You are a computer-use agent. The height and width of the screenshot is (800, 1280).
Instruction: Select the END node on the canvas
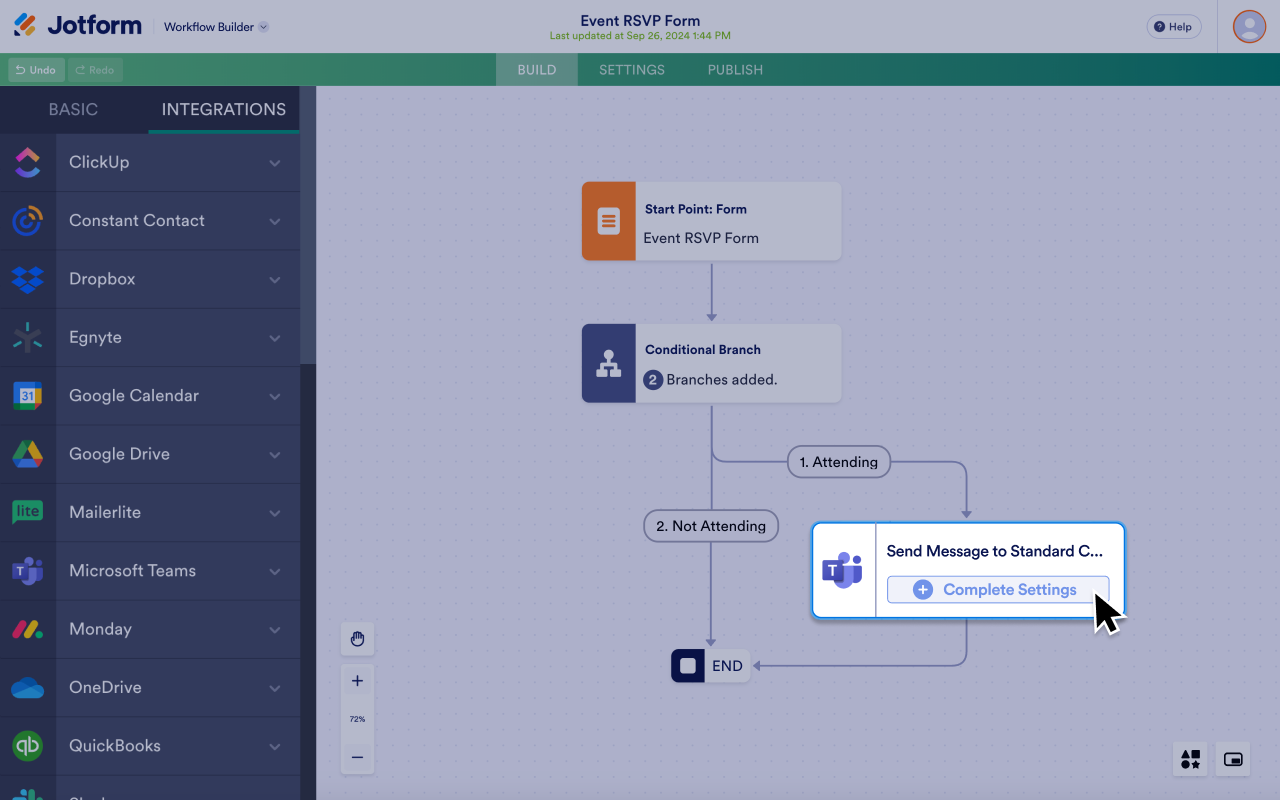710,665
